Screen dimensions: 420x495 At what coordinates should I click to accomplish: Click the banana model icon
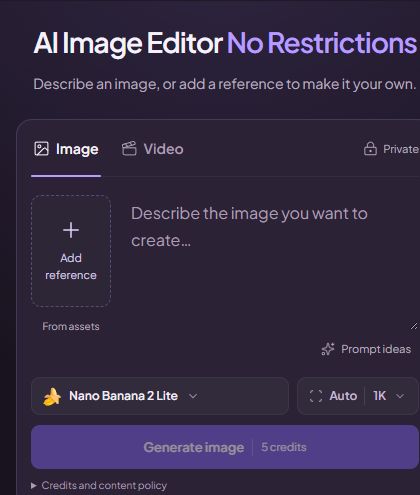point(52,396)
